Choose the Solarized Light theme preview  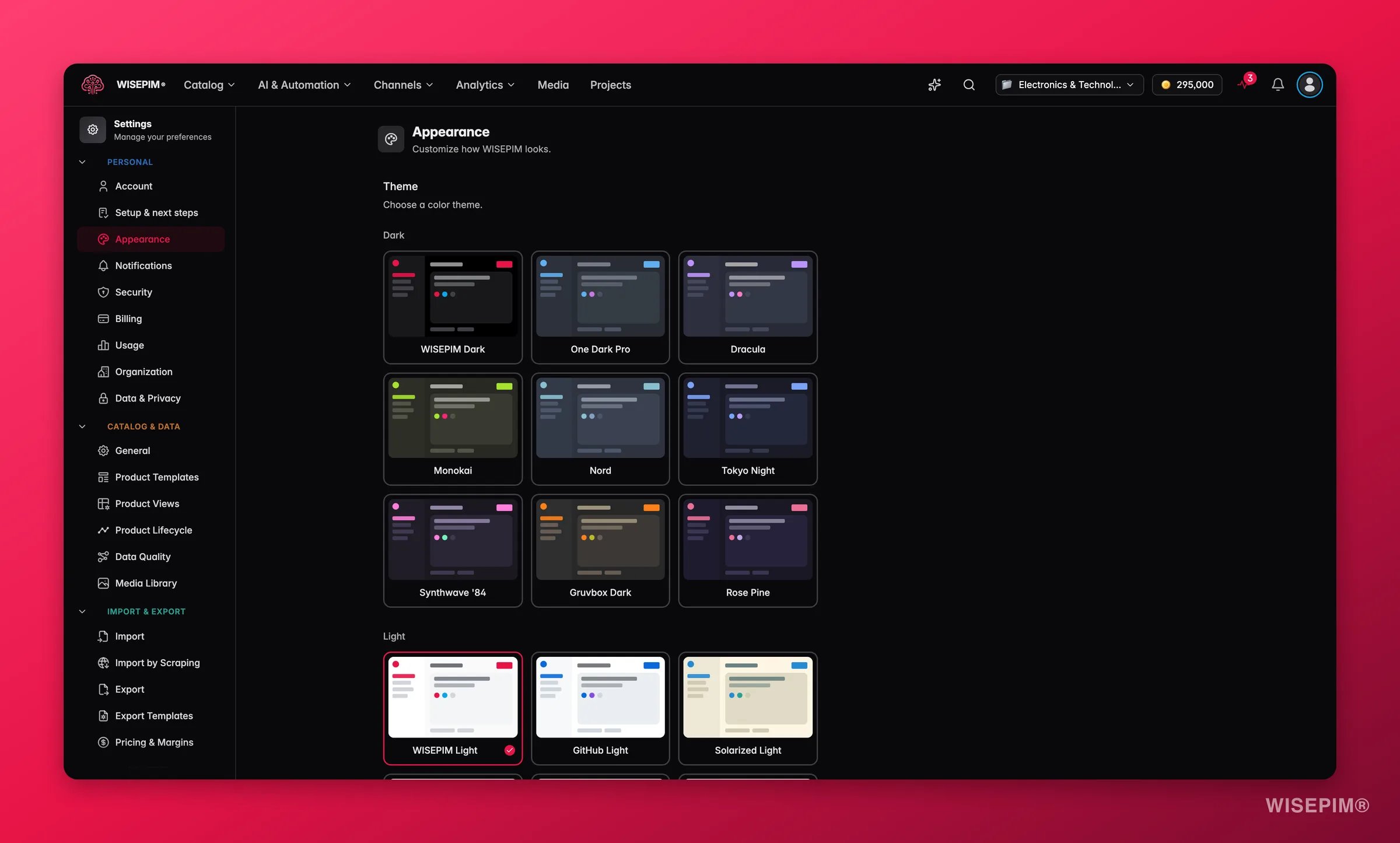tap(748, 697)
